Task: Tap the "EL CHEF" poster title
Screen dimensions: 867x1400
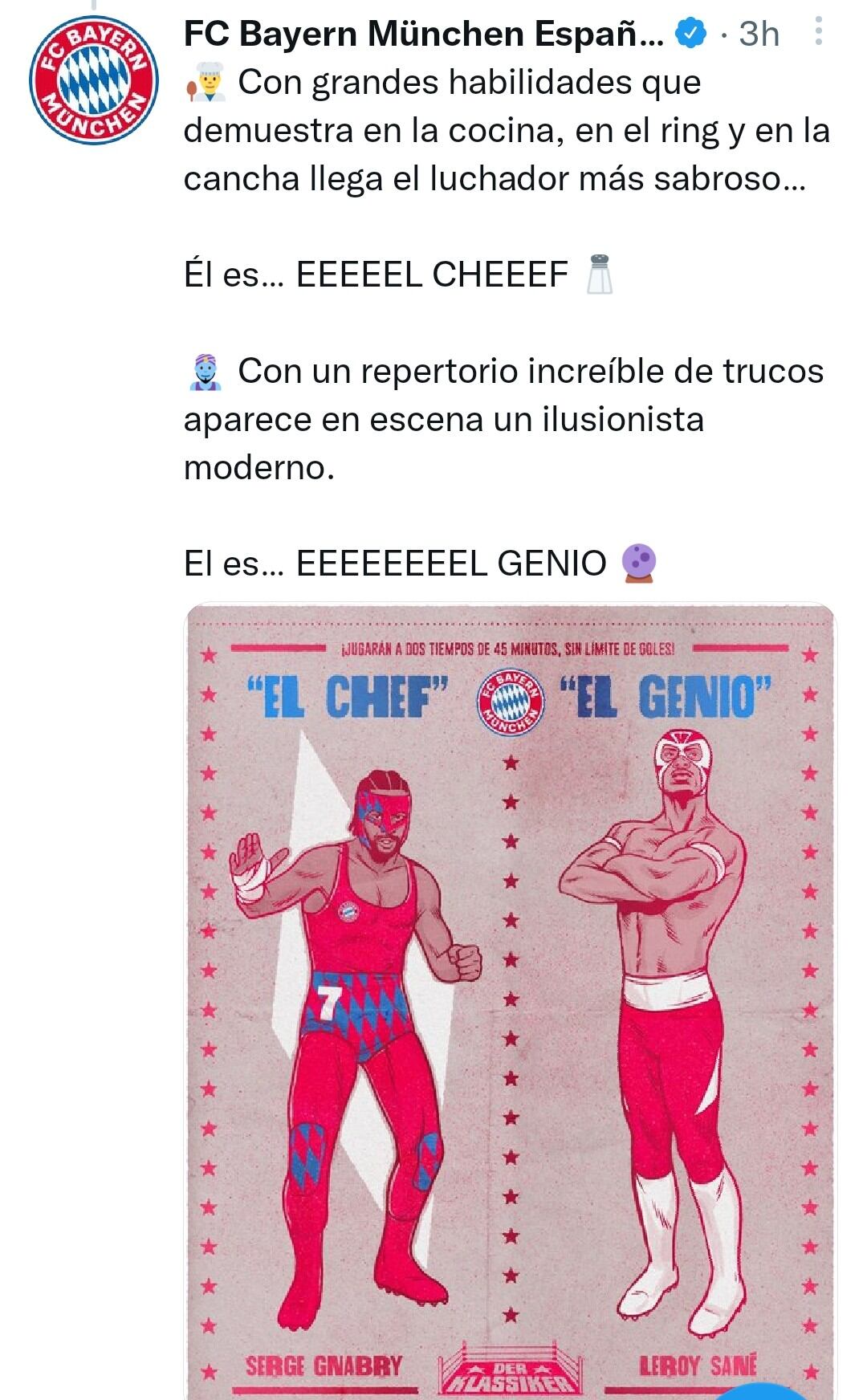Action: click(348, 697)
